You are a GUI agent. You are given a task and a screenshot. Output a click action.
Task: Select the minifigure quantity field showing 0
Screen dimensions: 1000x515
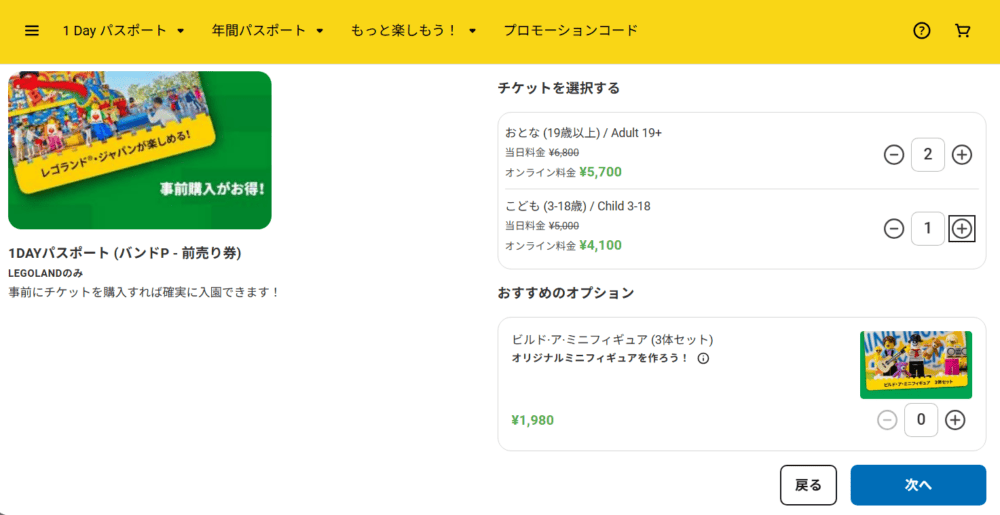(x=921, y=420)
